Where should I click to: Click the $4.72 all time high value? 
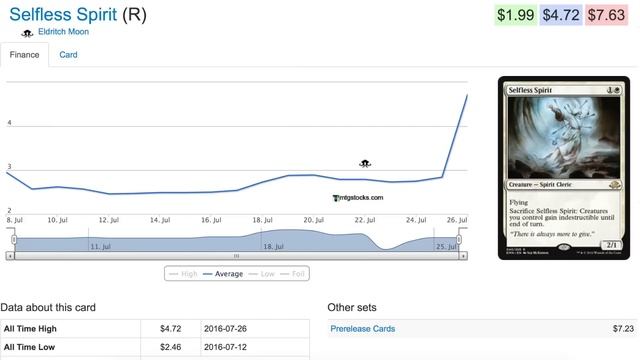click(171, 329)
